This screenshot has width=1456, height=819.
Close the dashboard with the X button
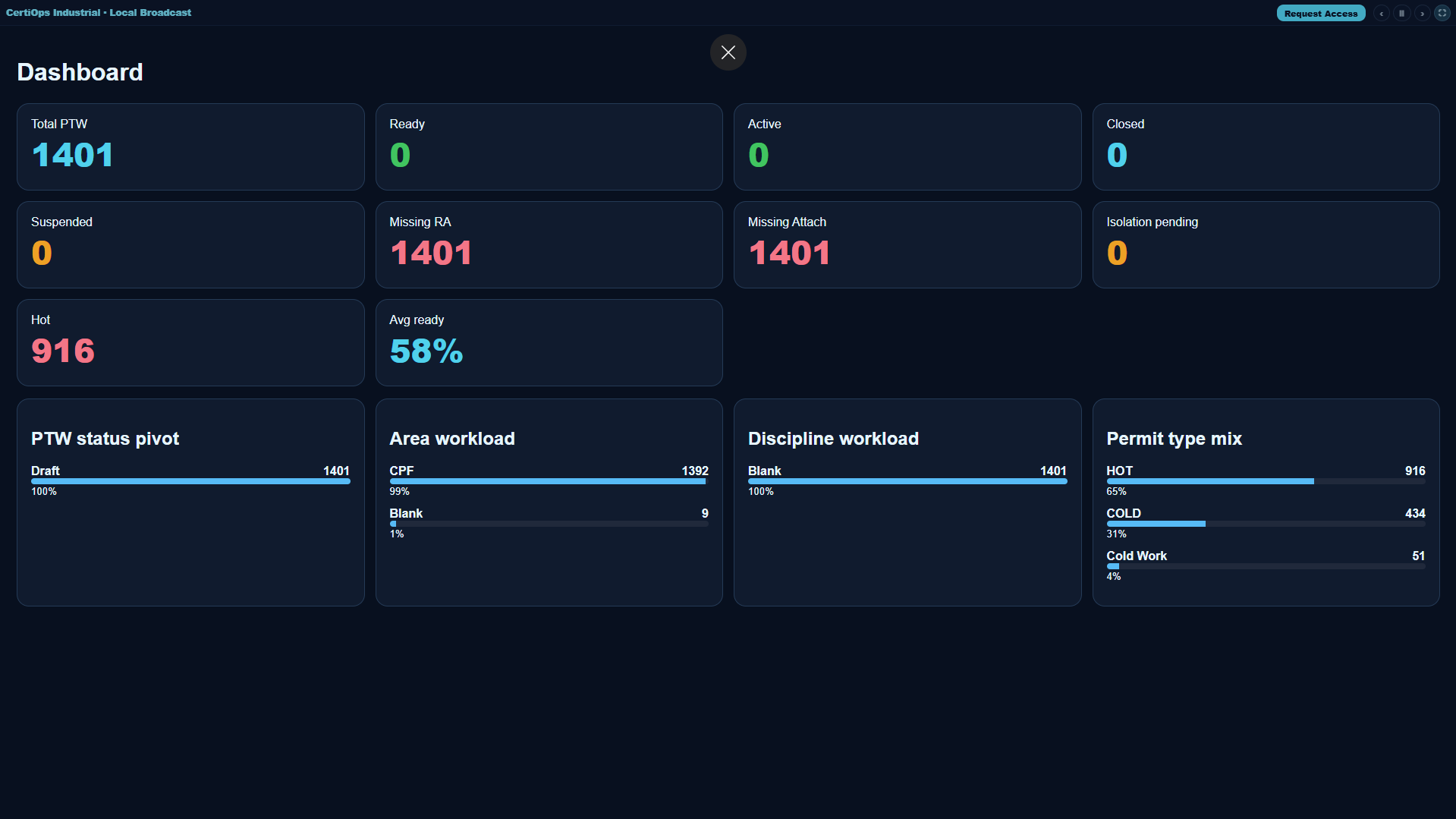tap(728, 52)
